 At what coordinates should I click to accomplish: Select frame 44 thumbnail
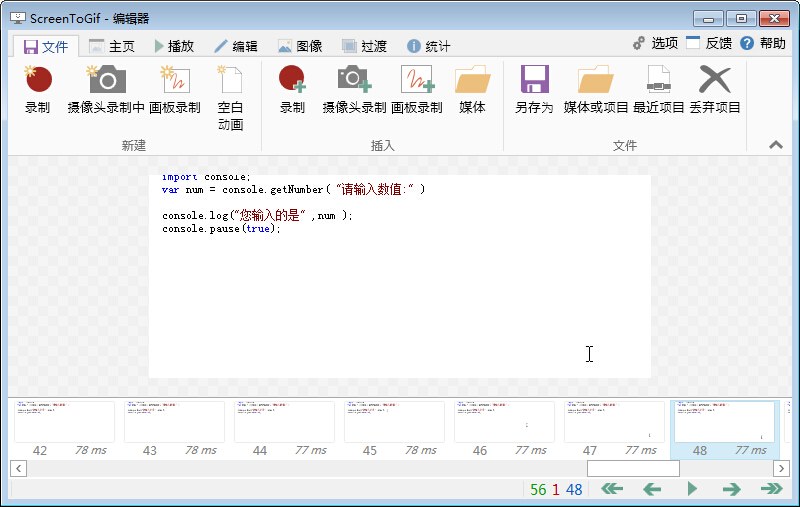pyautogui.click(x=284, y=429)
